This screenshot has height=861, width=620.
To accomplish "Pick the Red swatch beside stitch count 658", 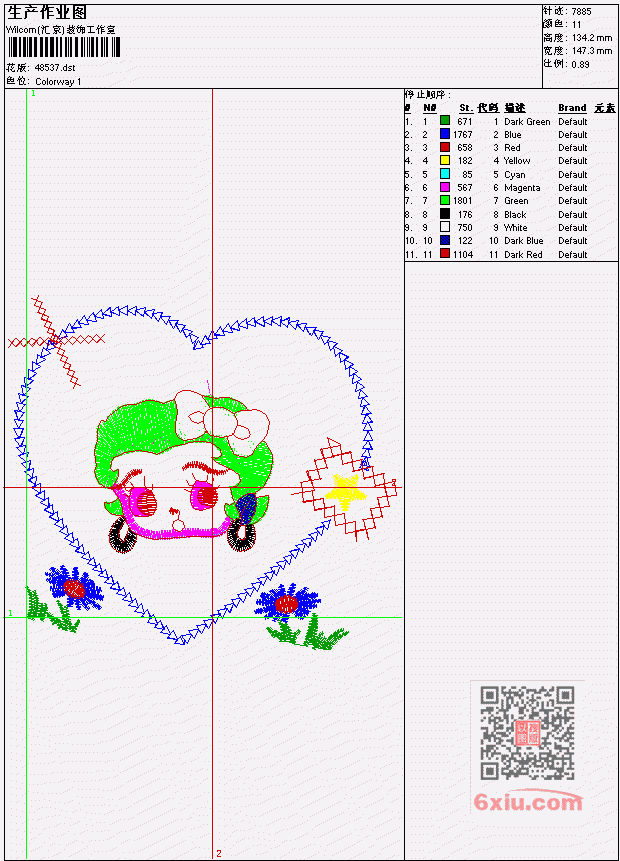I will point(445,147).
